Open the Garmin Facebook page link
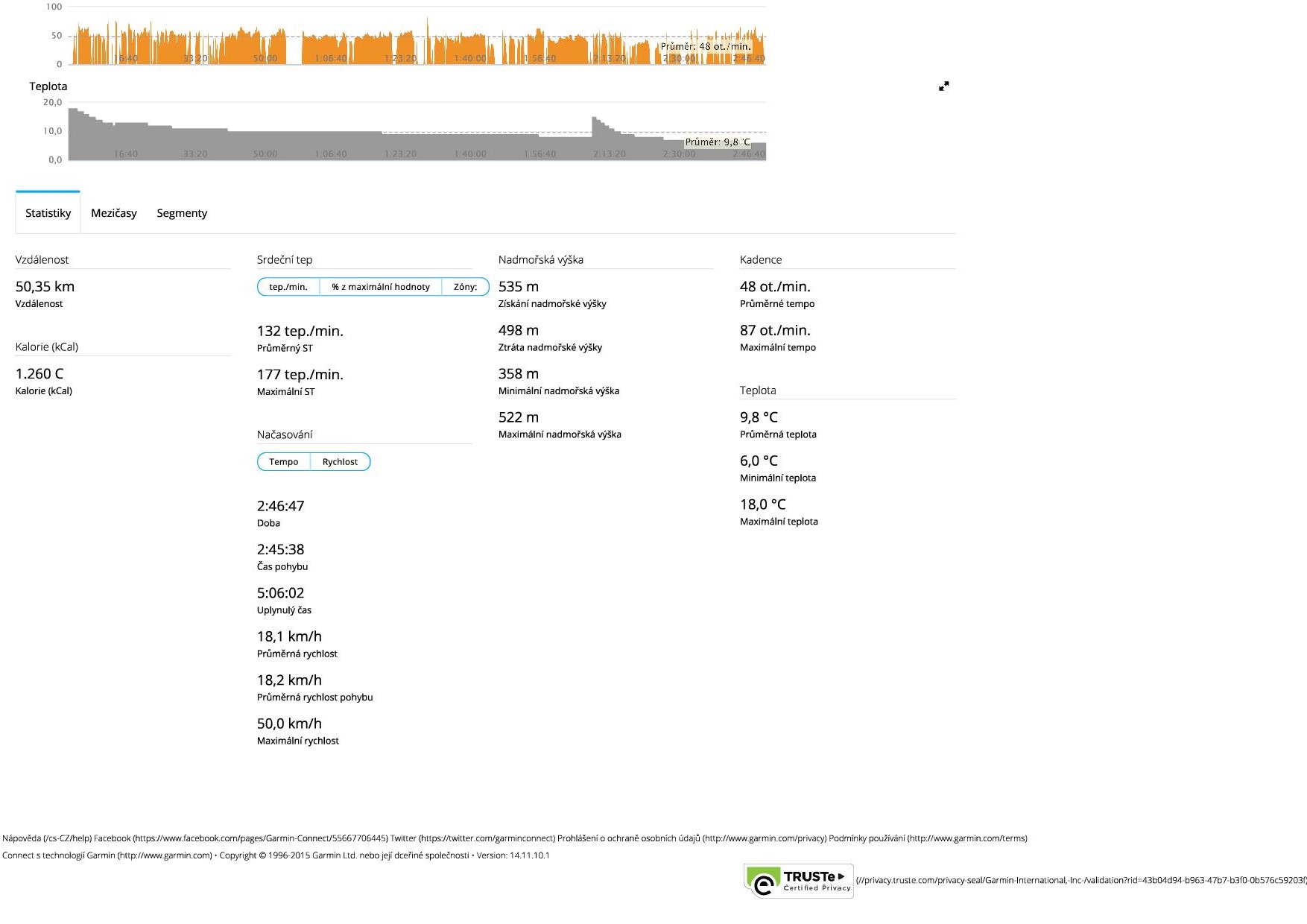The image size is (1307, 924). (x=240, y=838)
